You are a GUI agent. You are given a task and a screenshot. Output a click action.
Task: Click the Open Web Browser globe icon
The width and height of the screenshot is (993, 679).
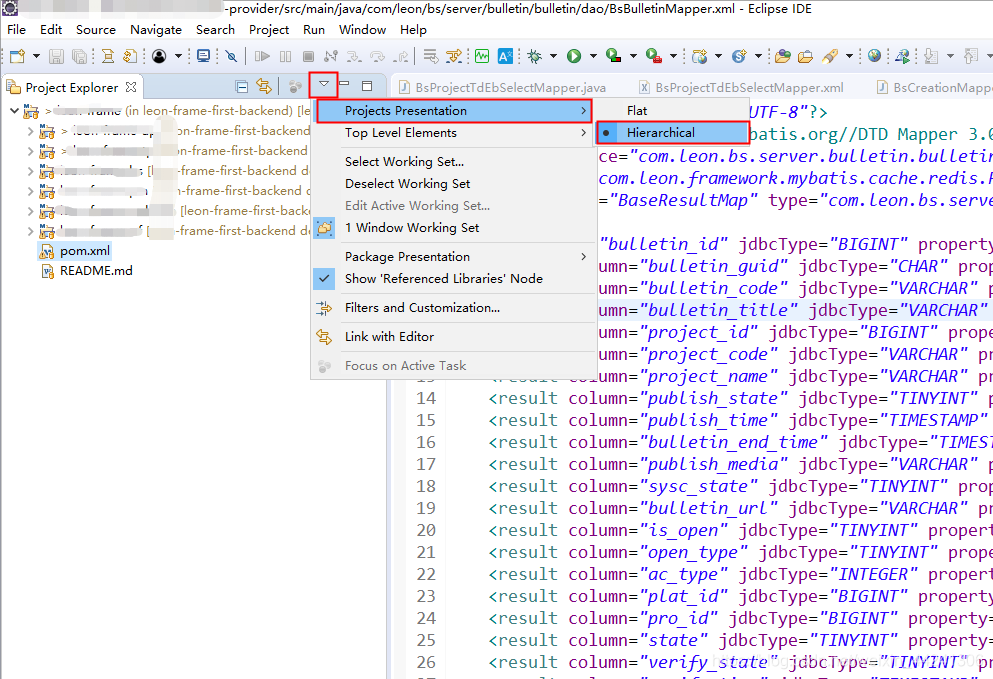coord(875,56)
